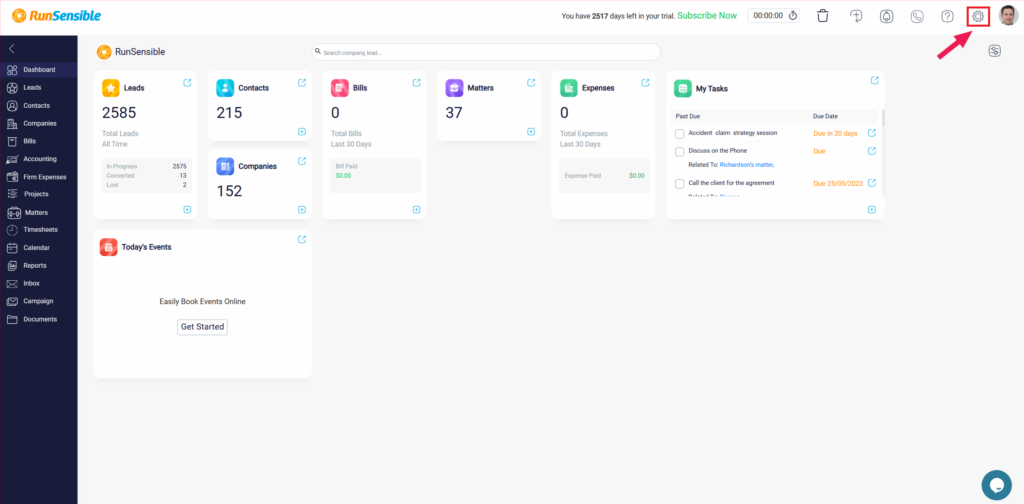Viewport: 1024px width, 504px height.
Task: Click the In Progress 2575 row
Action: (x=146, y=166)
